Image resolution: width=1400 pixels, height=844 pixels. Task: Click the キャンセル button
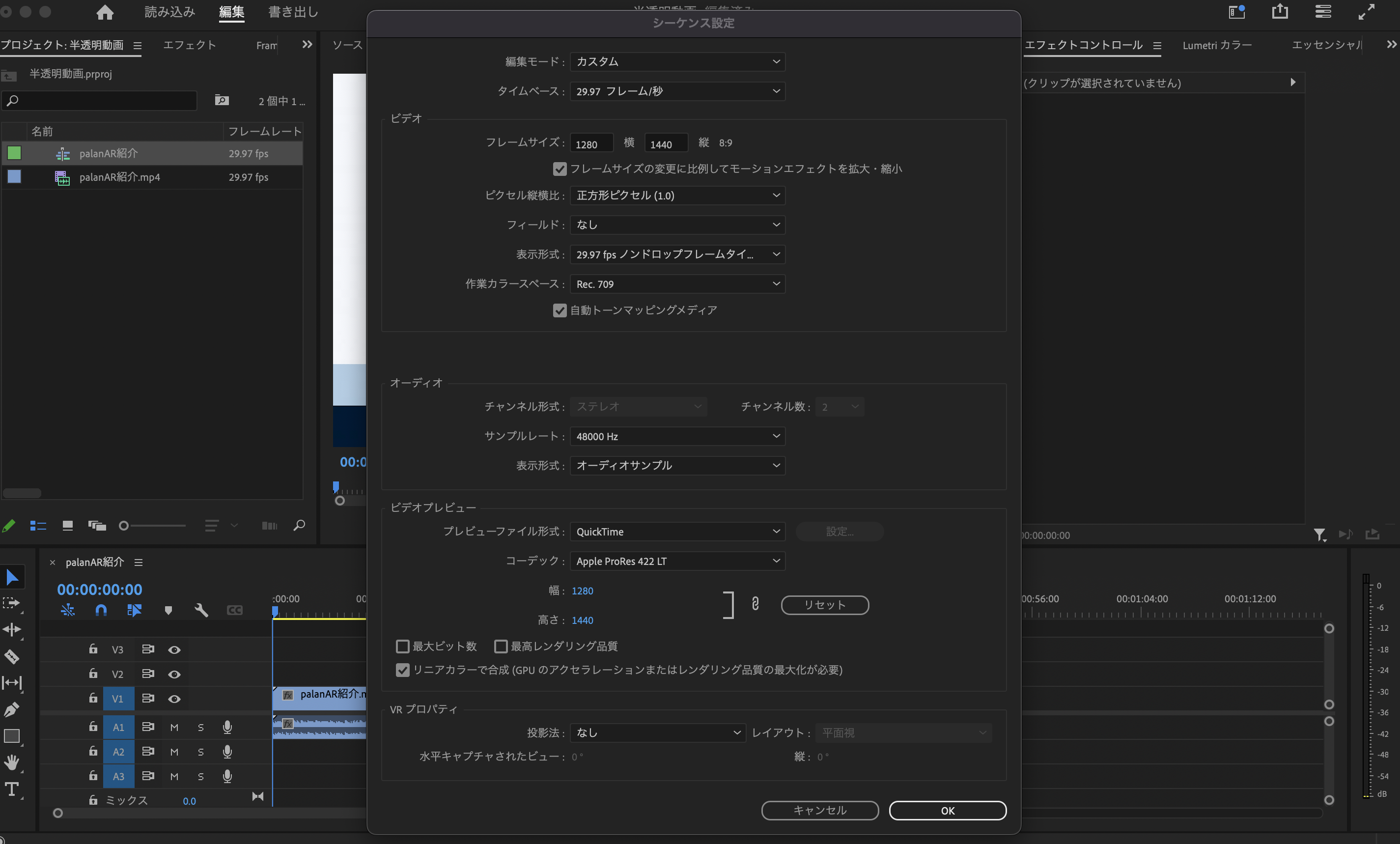pos(820,811)
